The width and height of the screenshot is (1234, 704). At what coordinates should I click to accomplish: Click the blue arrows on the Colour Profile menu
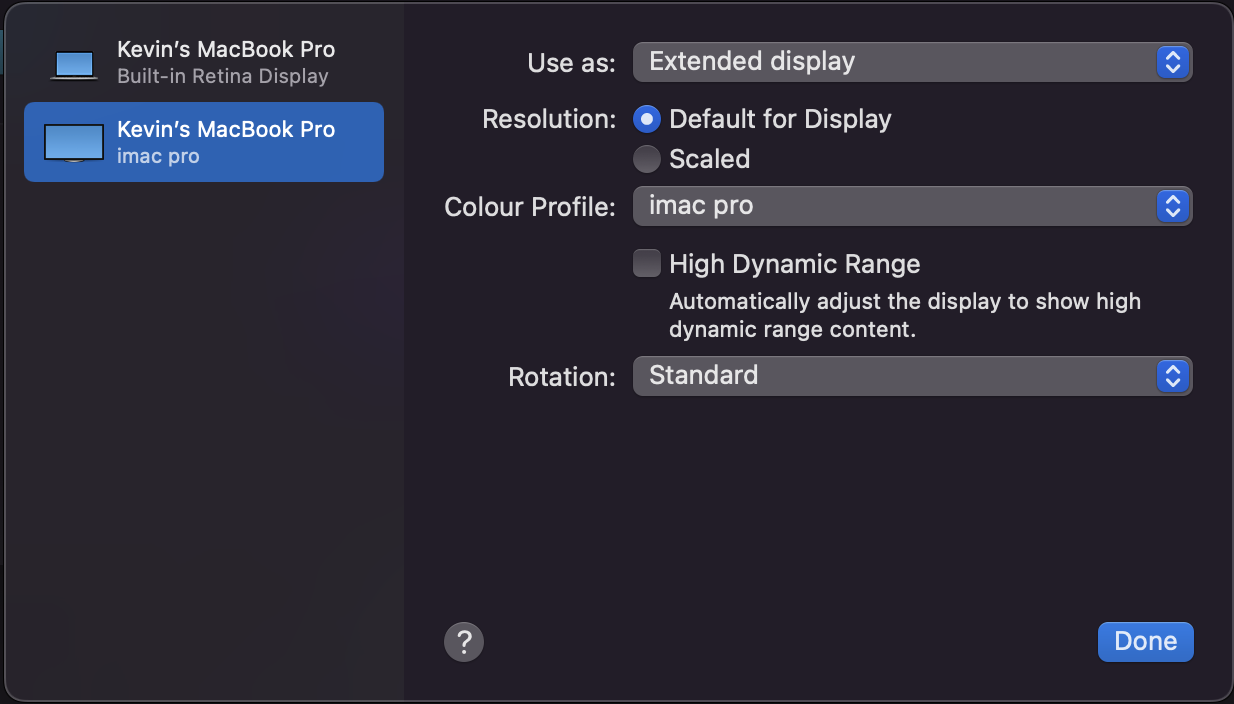click(x=1172, y=207)
